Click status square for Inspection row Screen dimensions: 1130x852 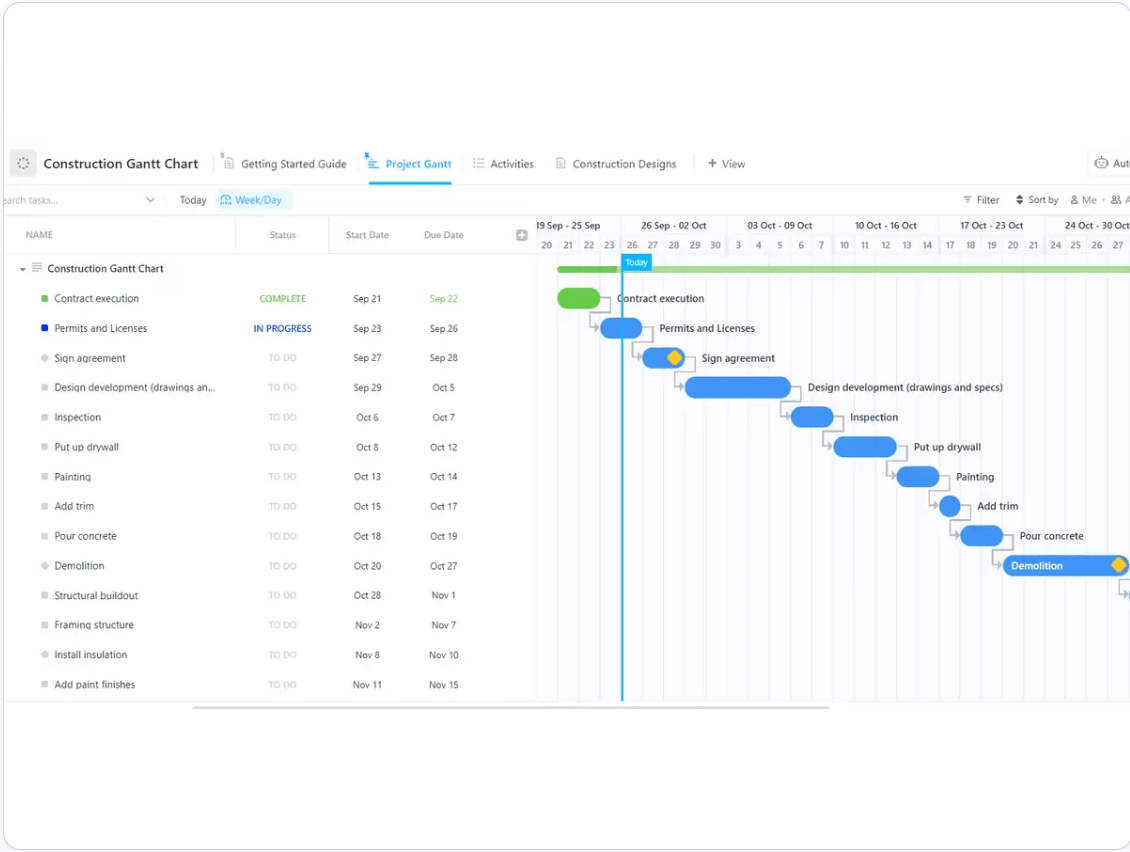coord(45,417)
